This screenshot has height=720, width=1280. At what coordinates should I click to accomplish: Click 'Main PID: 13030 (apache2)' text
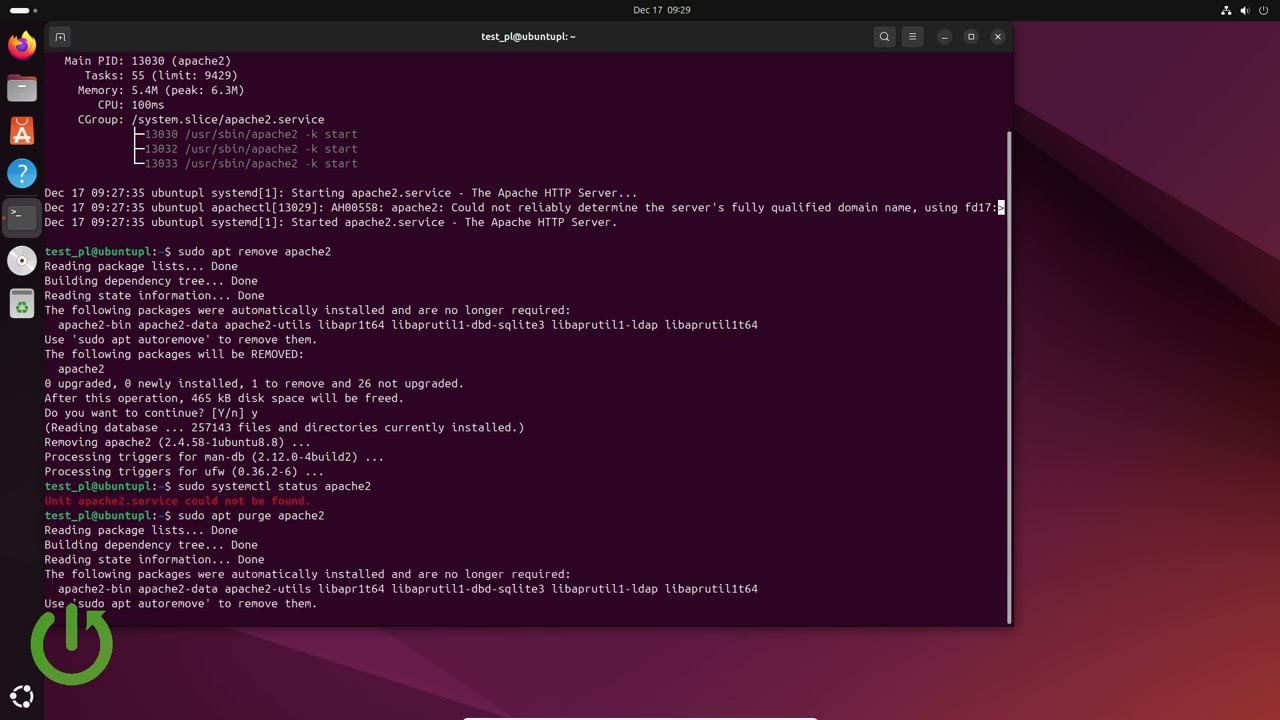click(x=147, y=61)
